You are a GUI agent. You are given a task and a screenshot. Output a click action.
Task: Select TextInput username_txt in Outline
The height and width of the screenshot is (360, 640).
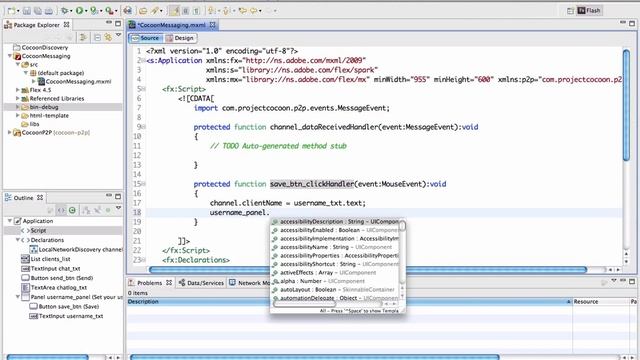pyautogui.click(x=67, y=316)
